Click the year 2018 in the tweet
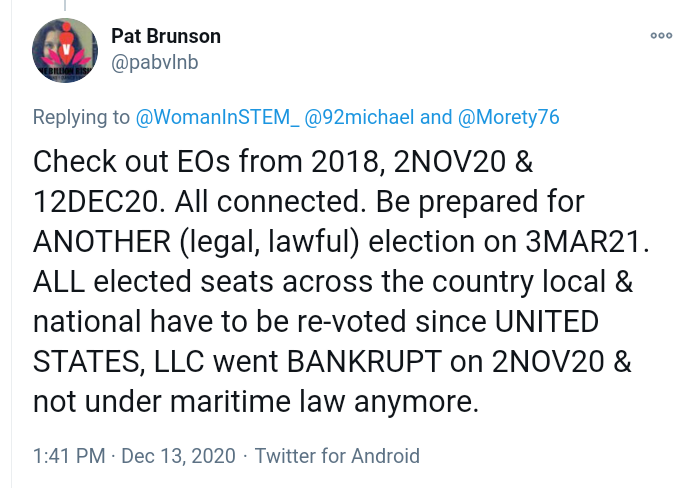 click(x=336, y=162)
